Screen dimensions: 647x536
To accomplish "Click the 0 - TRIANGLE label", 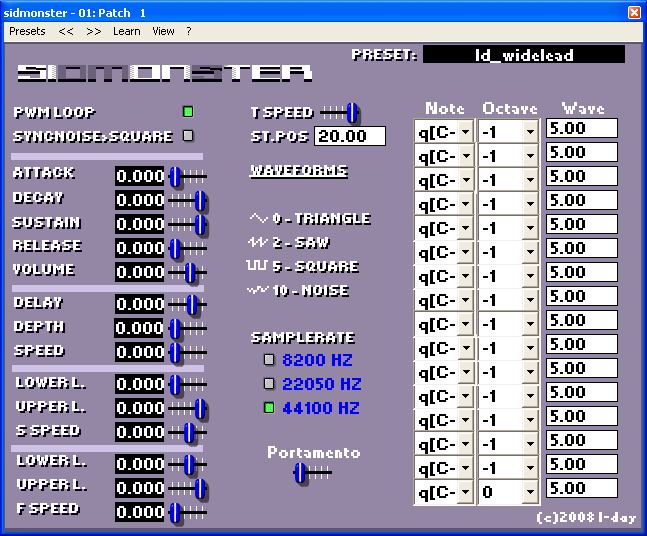I will [x=322, y=218].
